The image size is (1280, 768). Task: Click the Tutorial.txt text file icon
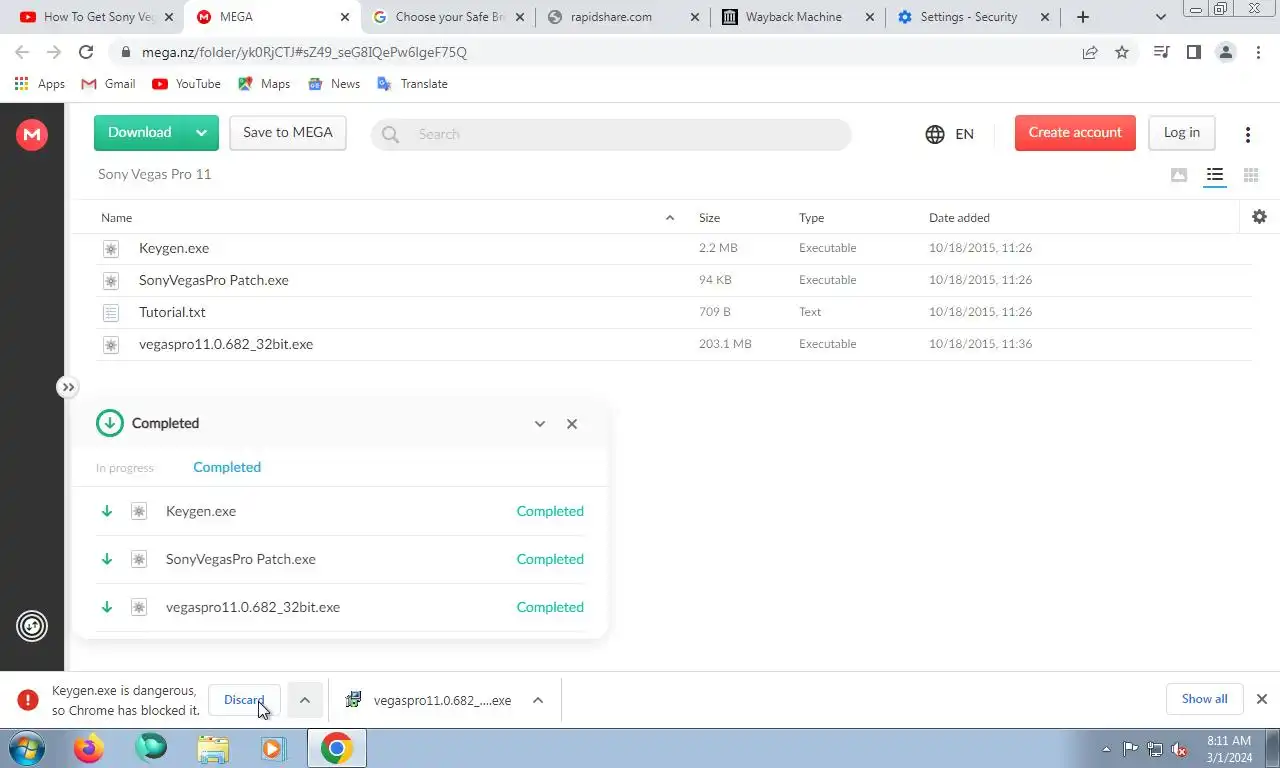111,312
